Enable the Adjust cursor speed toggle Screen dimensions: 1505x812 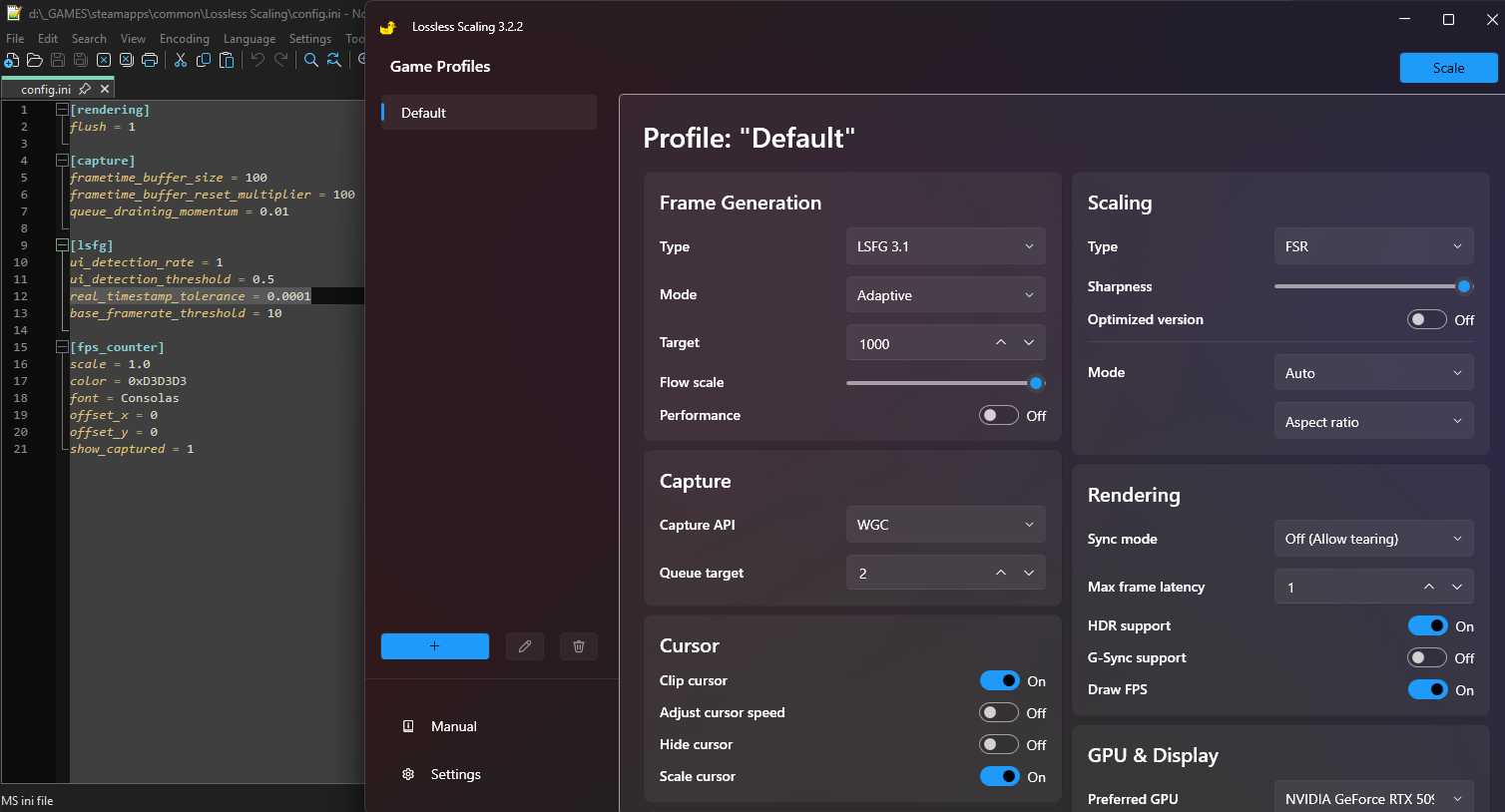coord(999,712)
